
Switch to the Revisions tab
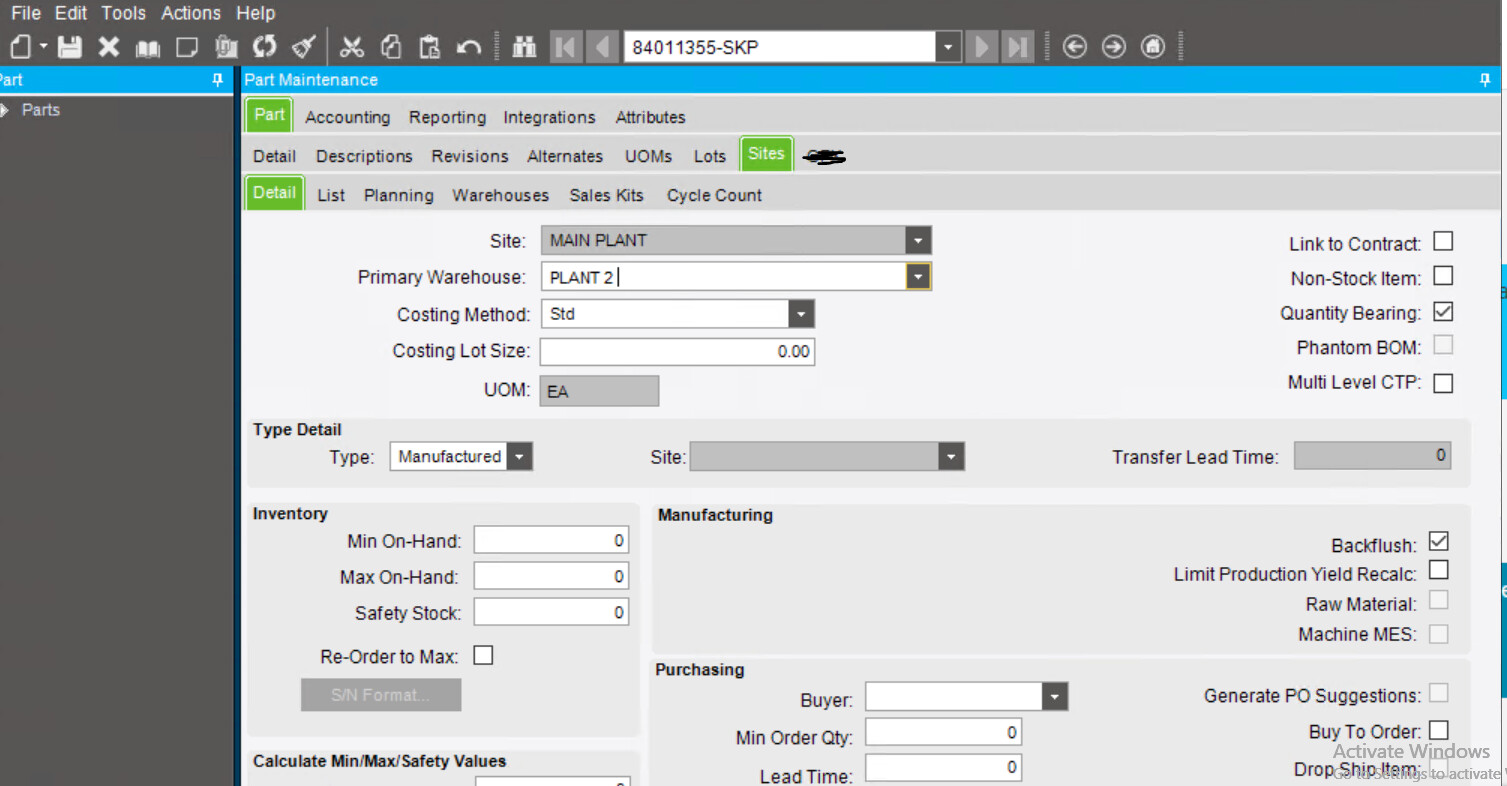[470, 156]
